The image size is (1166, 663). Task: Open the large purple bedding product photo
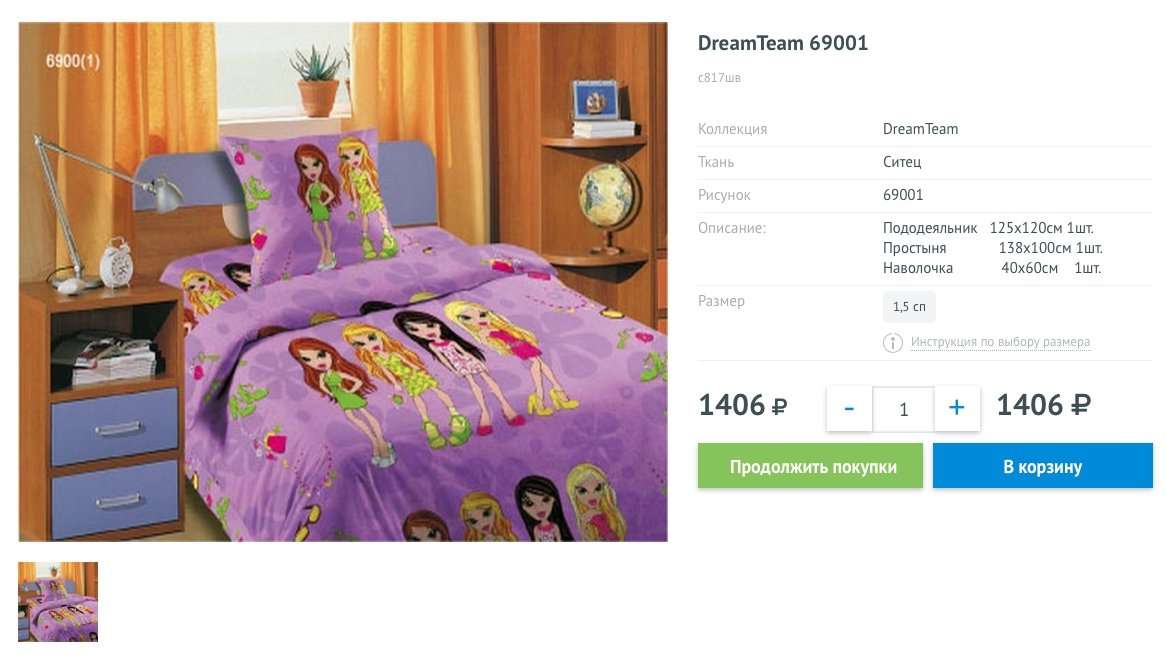pyautogui.click(x=343, y=282)
